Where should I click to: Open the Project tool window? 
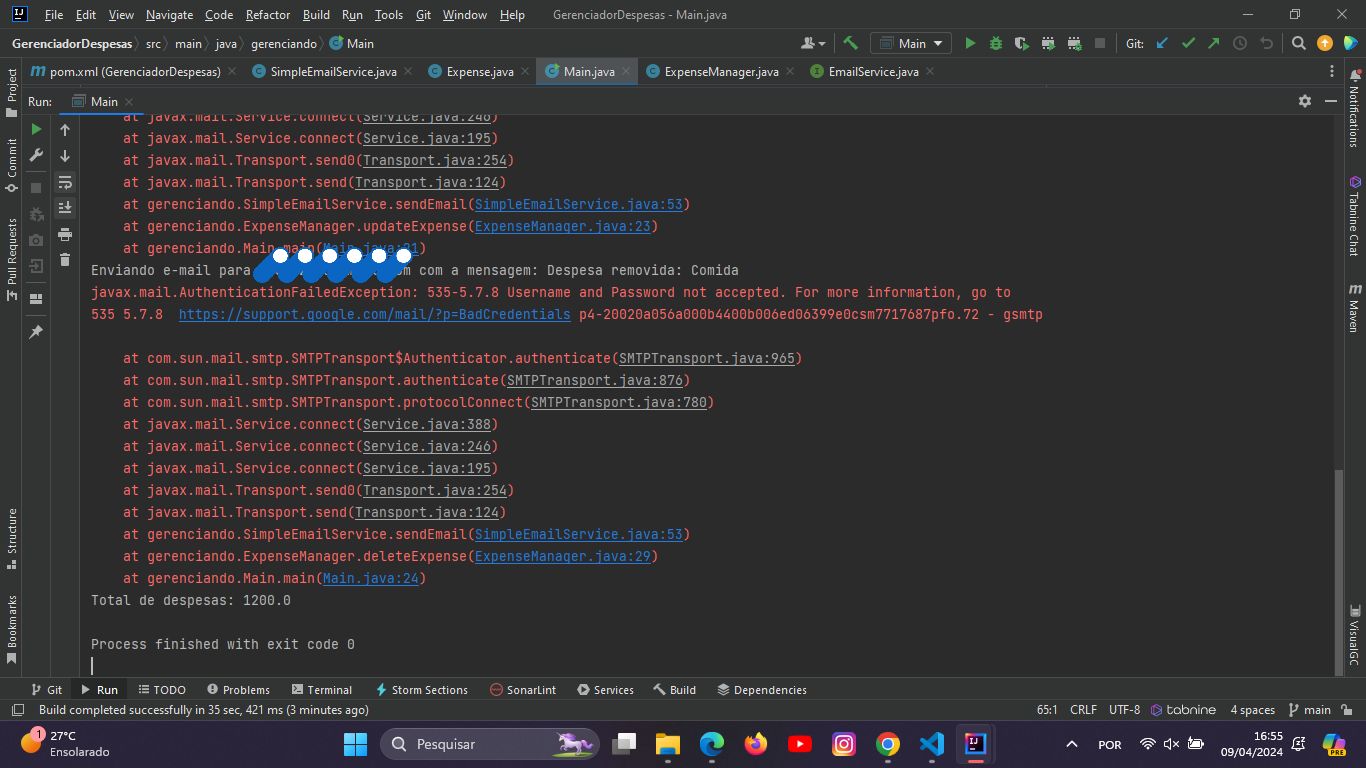[12, 92]
